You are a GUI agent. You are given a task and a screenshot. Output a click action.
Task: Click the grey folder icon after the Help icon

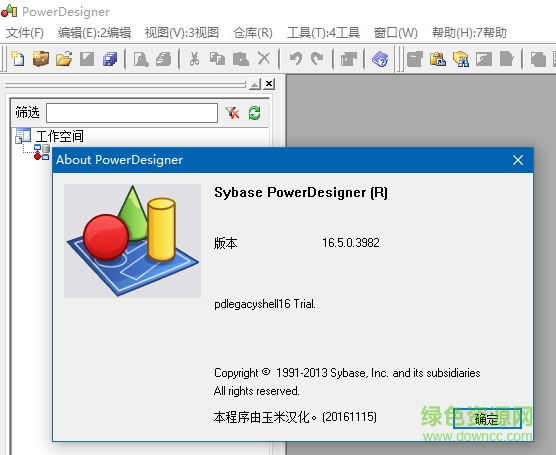click(x=415, y=59)
